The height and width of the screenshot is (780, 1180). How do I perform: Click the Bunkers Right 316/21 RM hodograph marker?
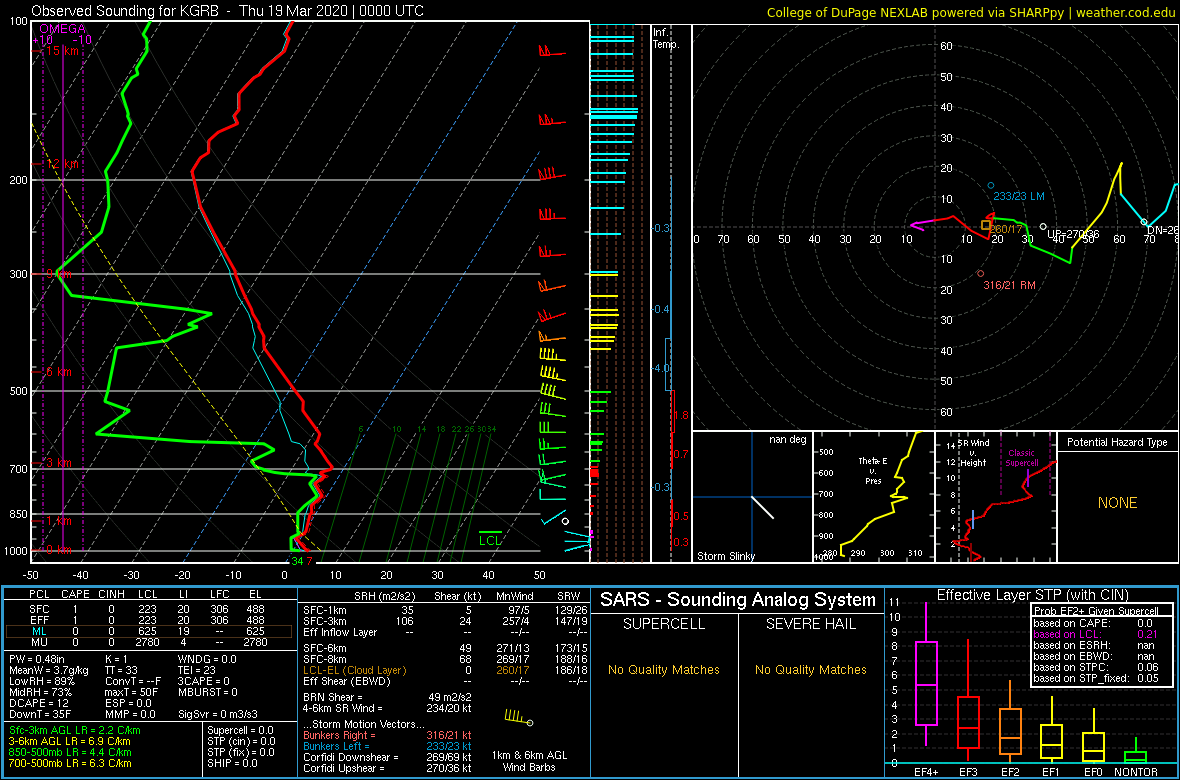coord(980,274)
